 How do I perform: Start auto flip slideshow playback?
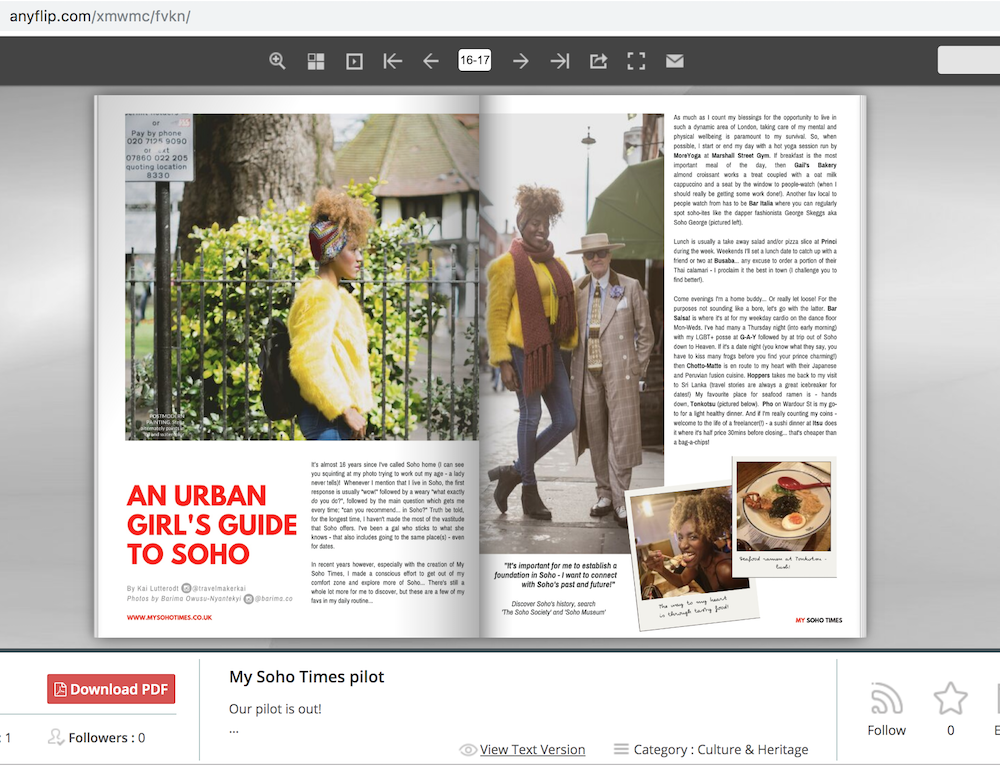(354, 61)
